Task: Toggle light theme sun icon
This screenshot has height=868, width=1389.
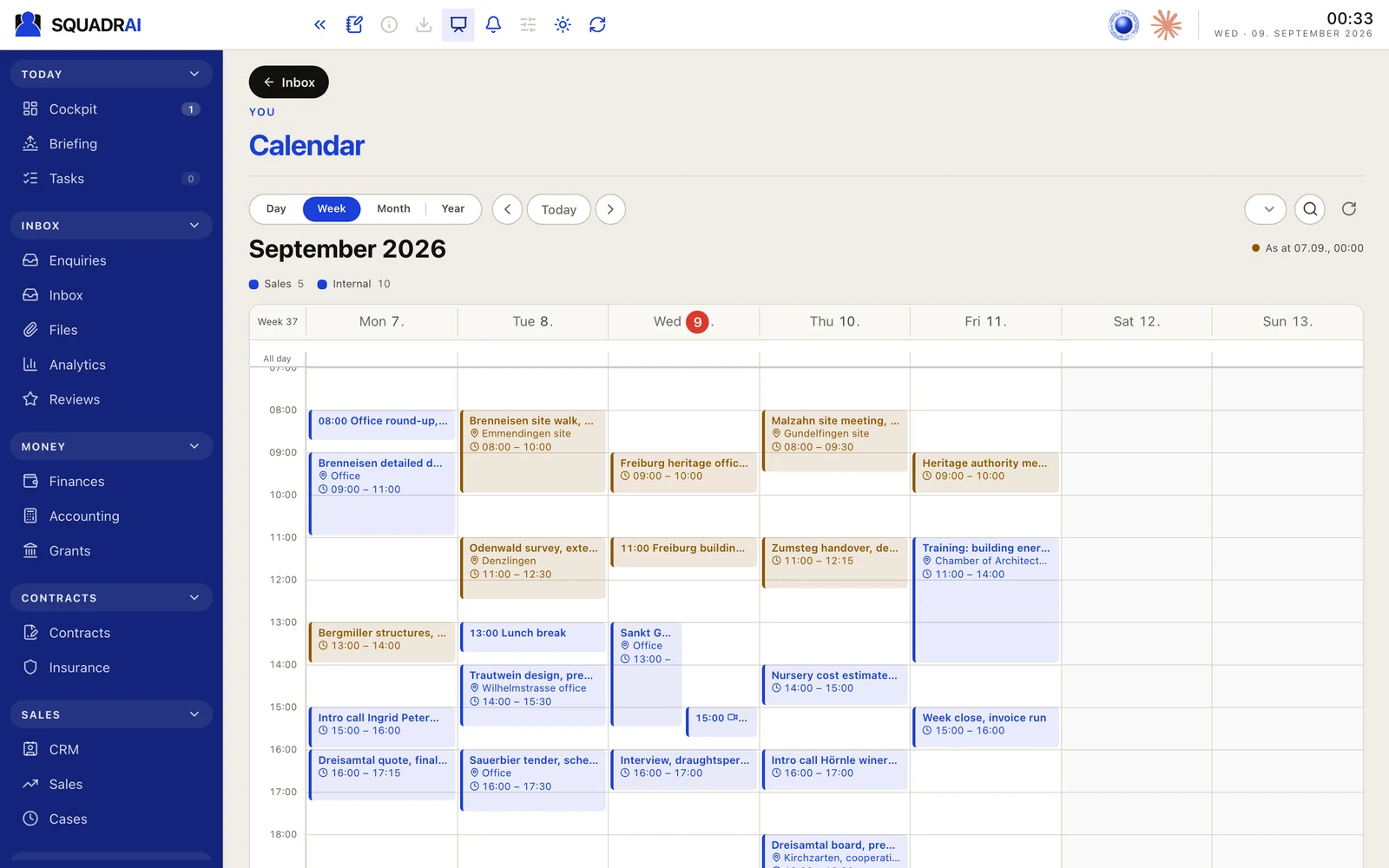Action: tap(563, 24)
